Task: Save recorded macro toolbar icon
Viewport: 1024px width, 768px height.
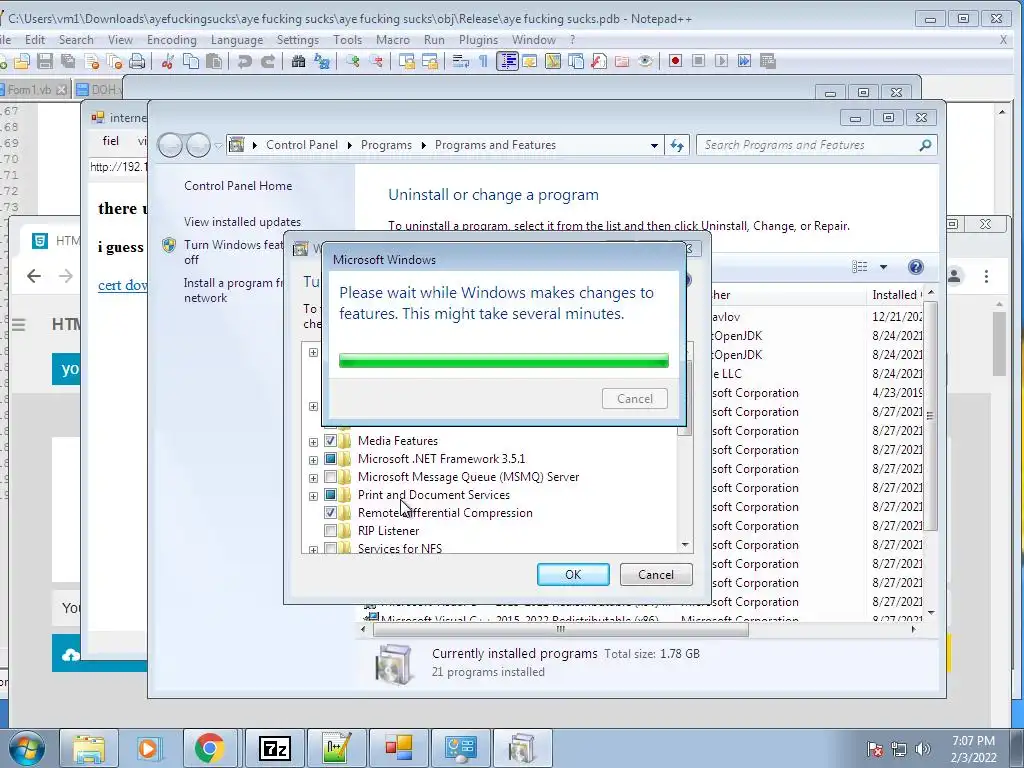Action: tap(767, 61)
